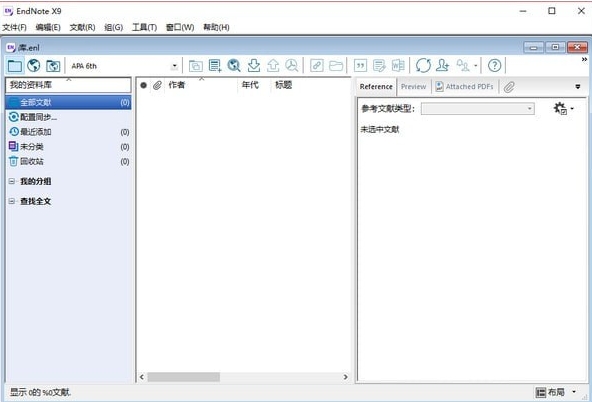592x402 pixels.
Task: Switch to the Attached PDFs tab
Action: [465, 87]
